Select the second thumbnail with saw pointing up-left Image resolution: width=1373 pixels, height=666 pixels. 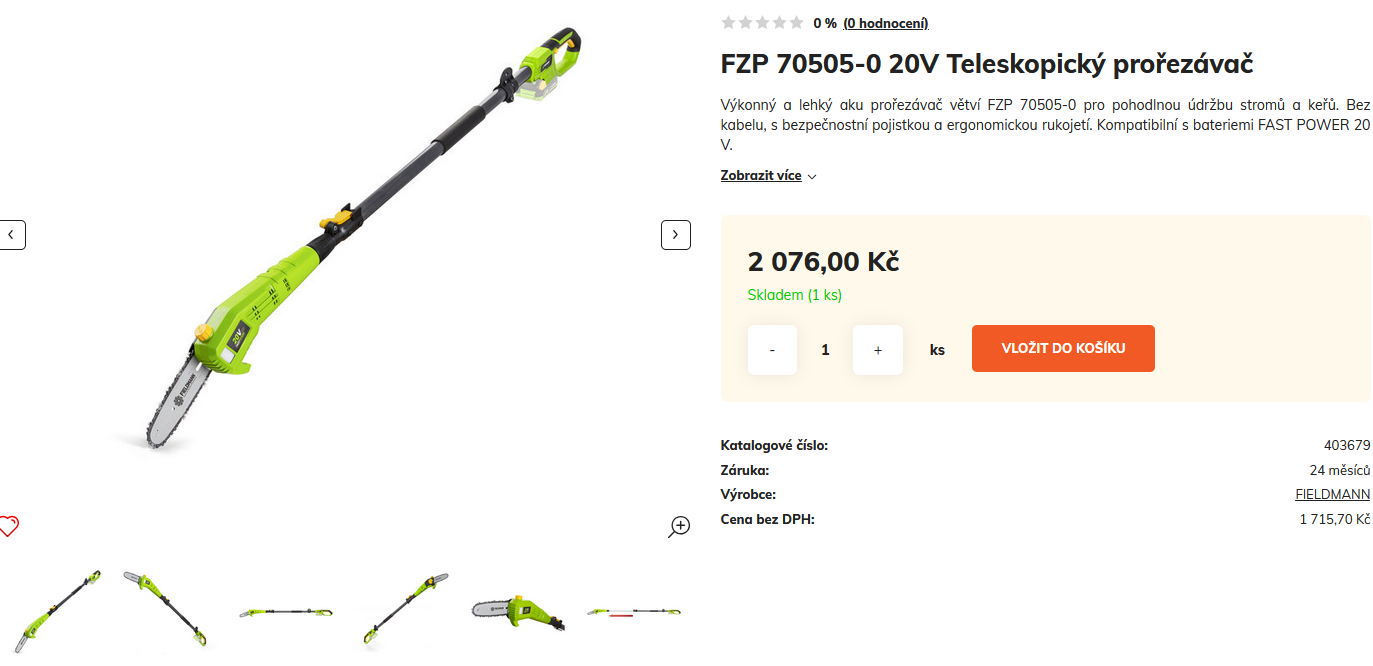tap(169, 611)
